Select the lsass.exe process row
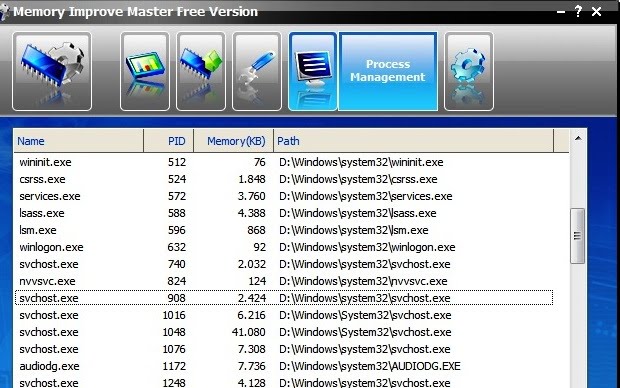Image resolution: width=620 pixels, height=388 pixels. 284,213
